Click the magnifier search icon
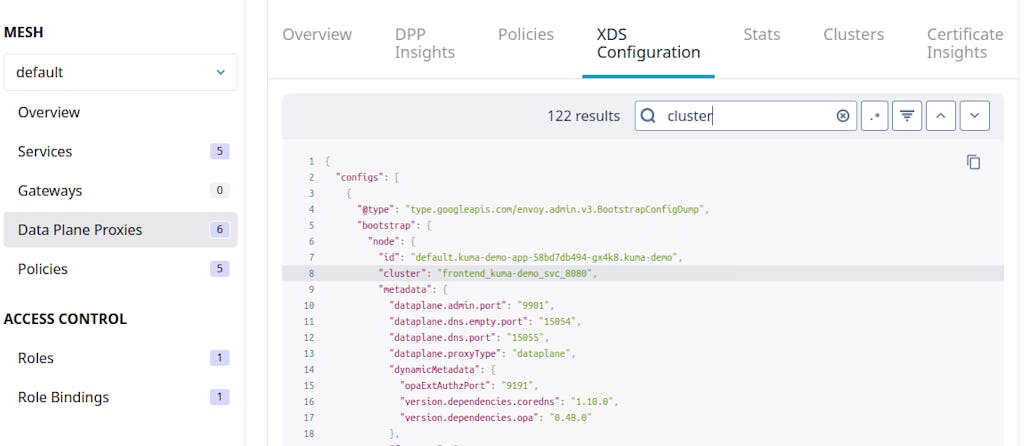Image resolution: width=1024 pixels, height=446 pixels. click(x=650, y=116)
